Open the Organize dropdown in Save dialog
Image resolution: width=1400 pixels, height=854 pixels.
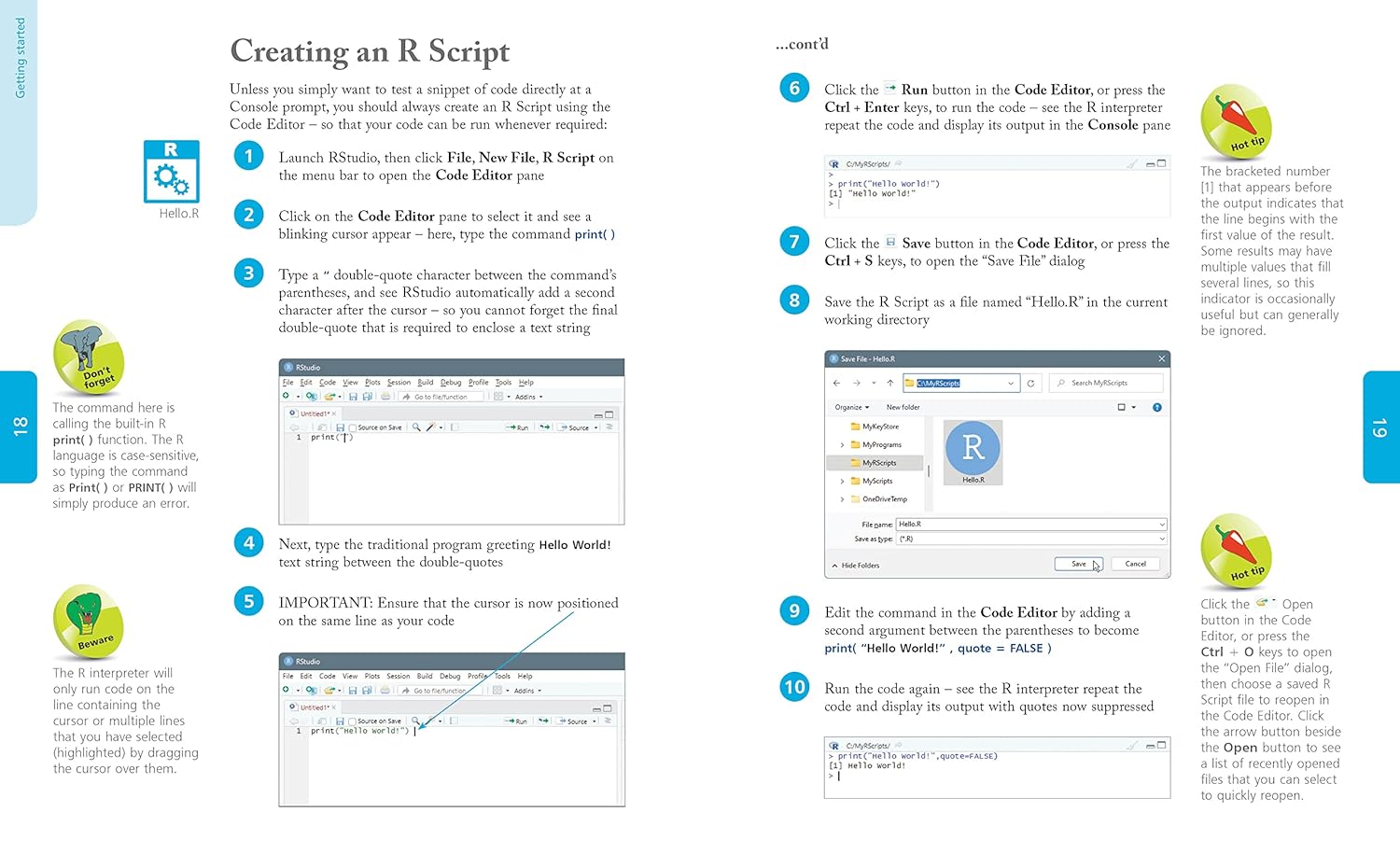tap(851, 407)
